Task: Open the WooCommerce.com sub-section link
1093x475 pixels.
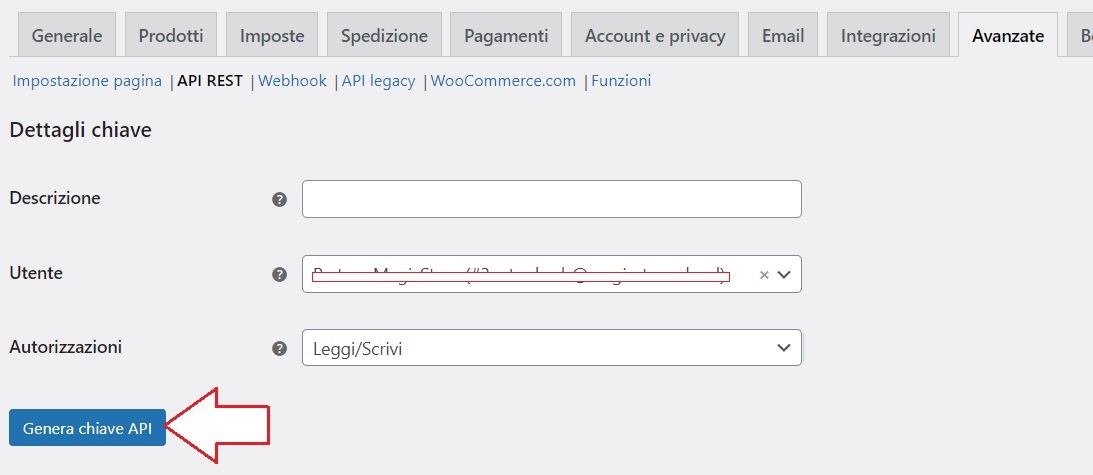Action: (503, 81)
